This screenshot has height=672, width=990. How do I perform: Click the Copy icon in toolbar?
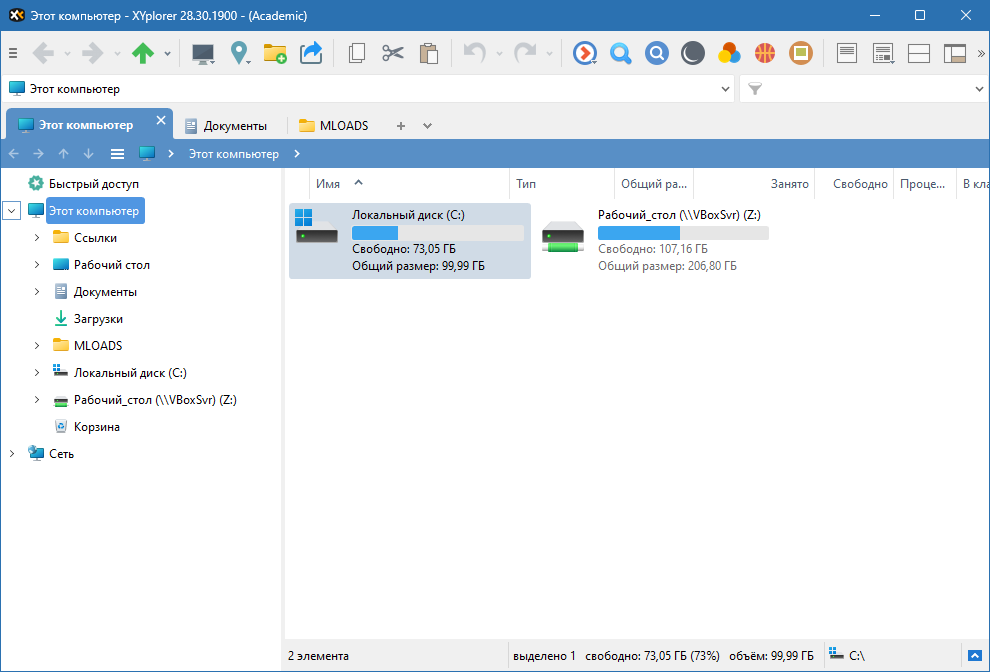[x=357, y=54]
